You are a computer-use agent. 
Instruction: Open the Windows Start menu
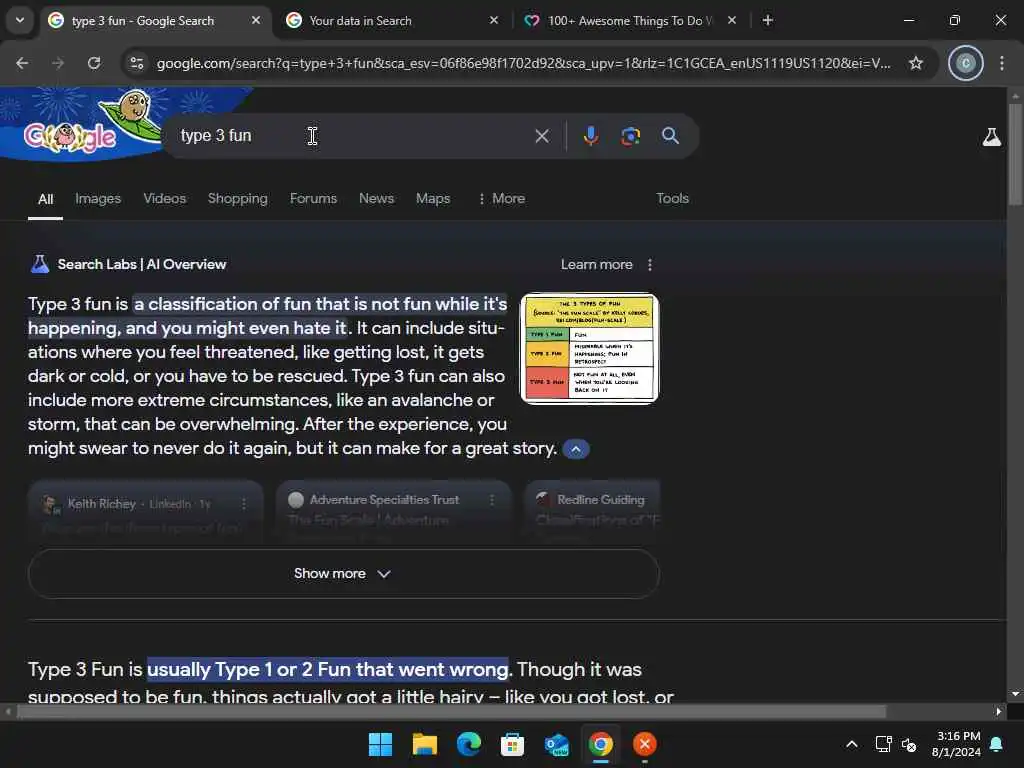380,744
